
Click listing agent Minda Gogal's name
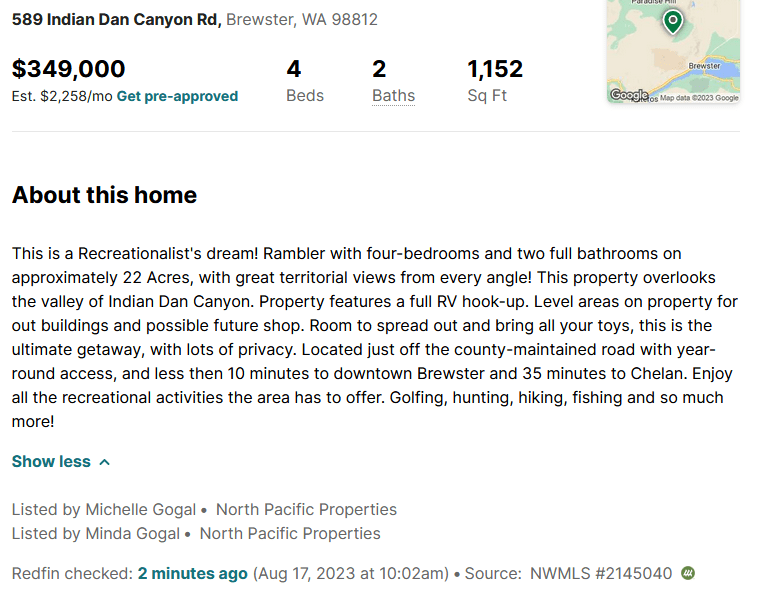pos(133,534)
